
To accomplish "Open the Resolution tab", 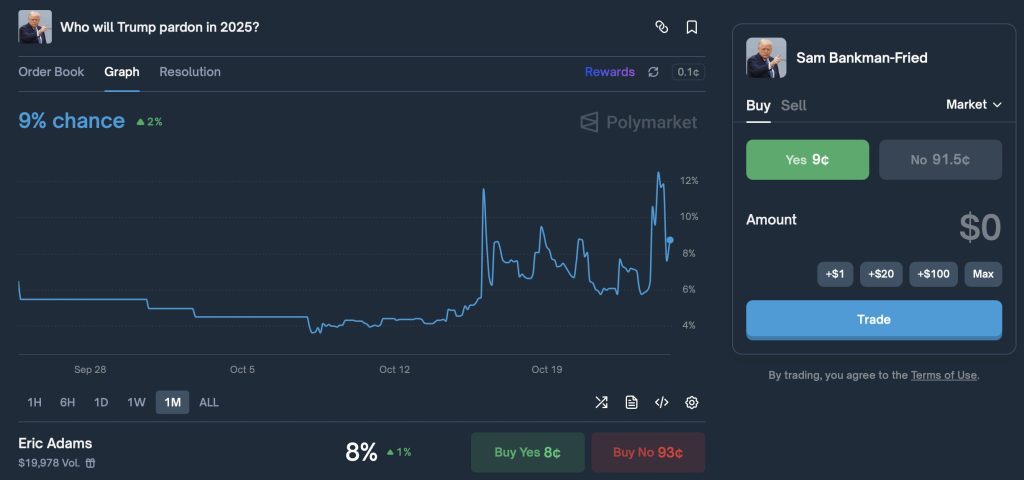I will point(190,72).
